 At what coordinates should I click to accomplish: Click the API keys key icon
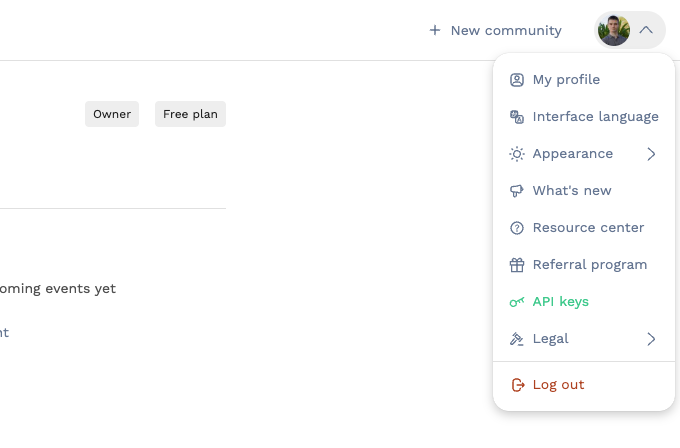(x=517, y=302)
